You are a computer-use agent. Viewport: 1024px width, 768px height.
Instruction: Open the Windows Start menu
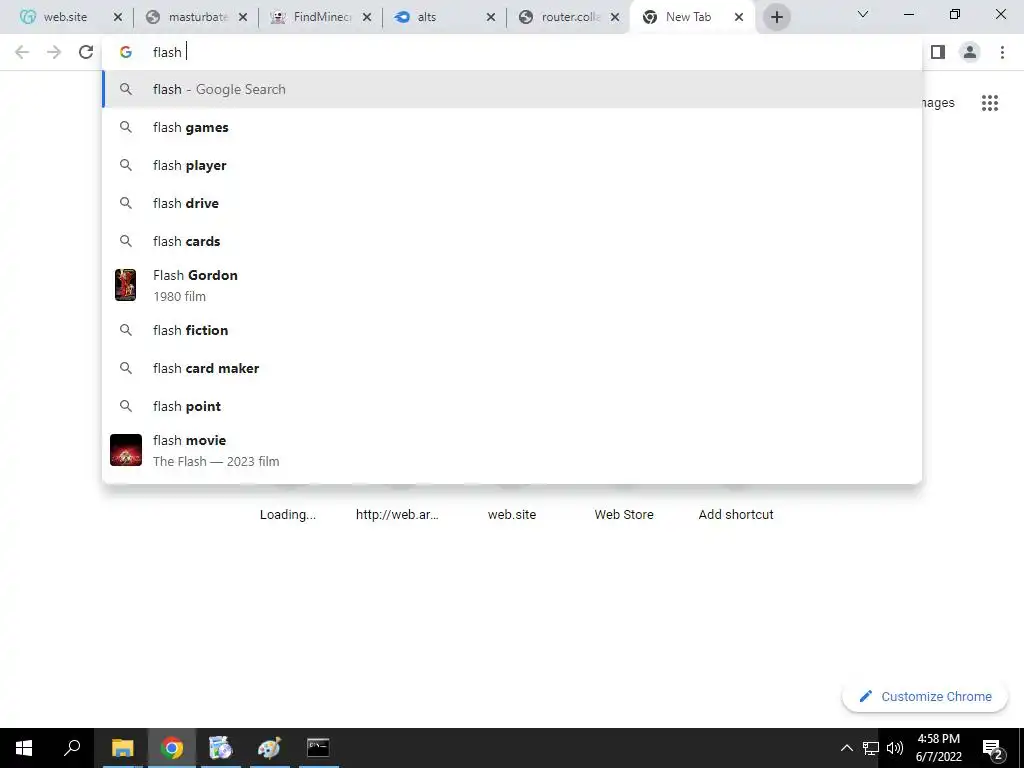click(24, 748)
